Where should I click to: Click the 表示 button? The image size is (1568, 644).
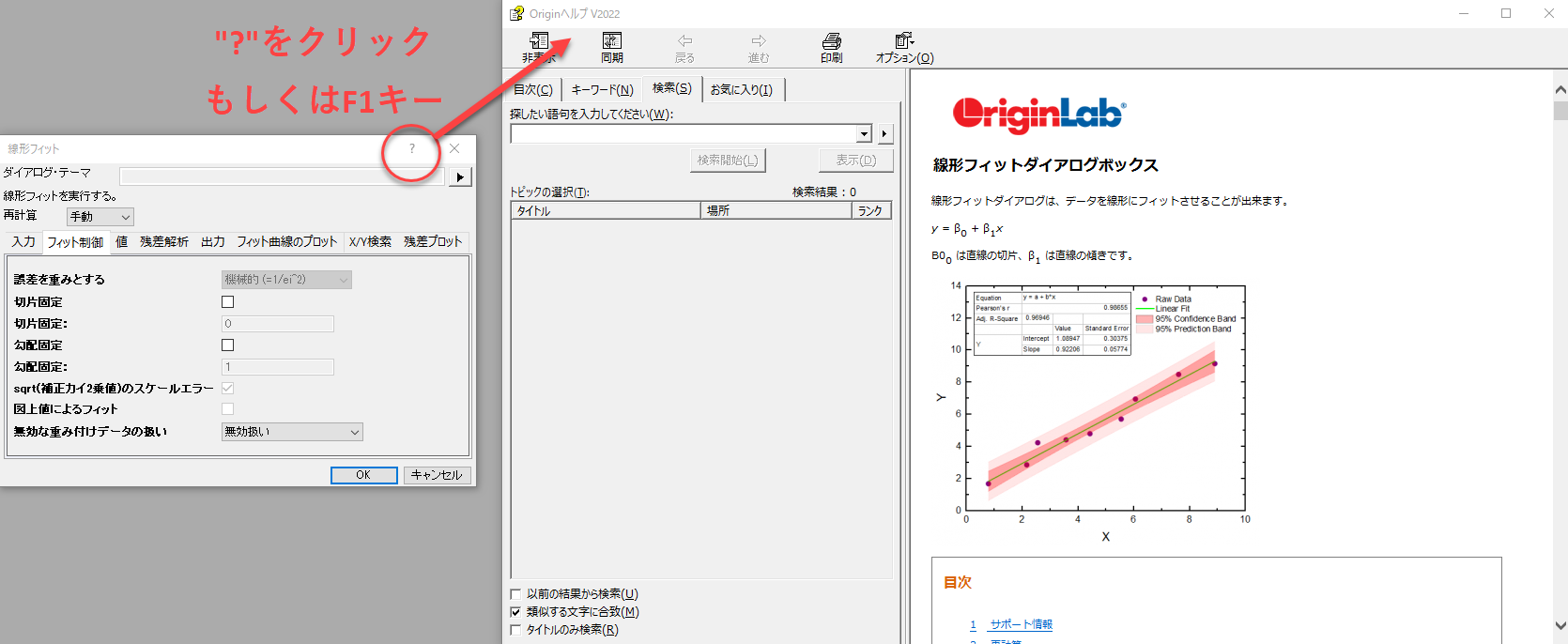[x=856, y=161]
